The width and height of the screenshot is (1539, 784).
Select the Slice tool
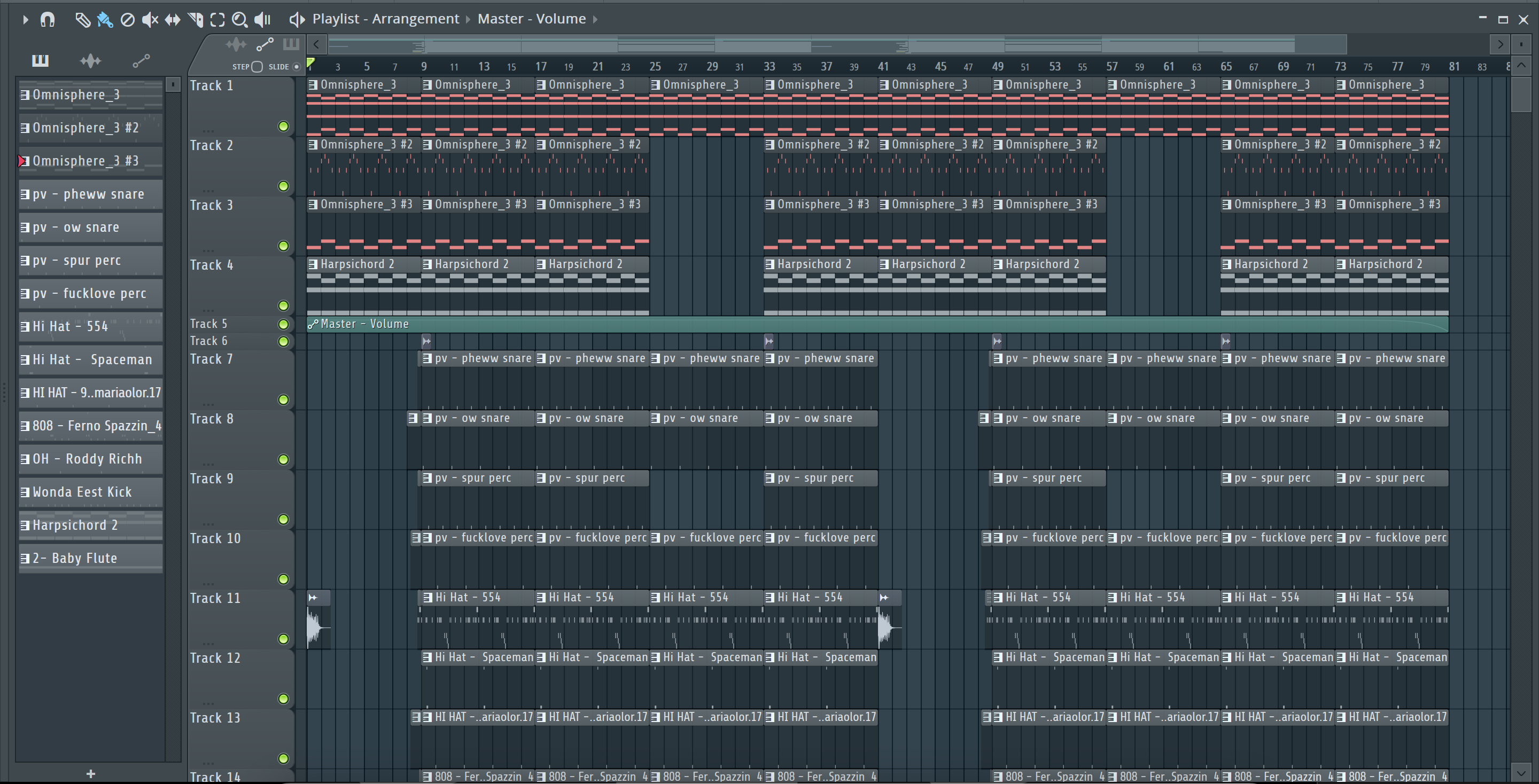[x=196, y=20]
